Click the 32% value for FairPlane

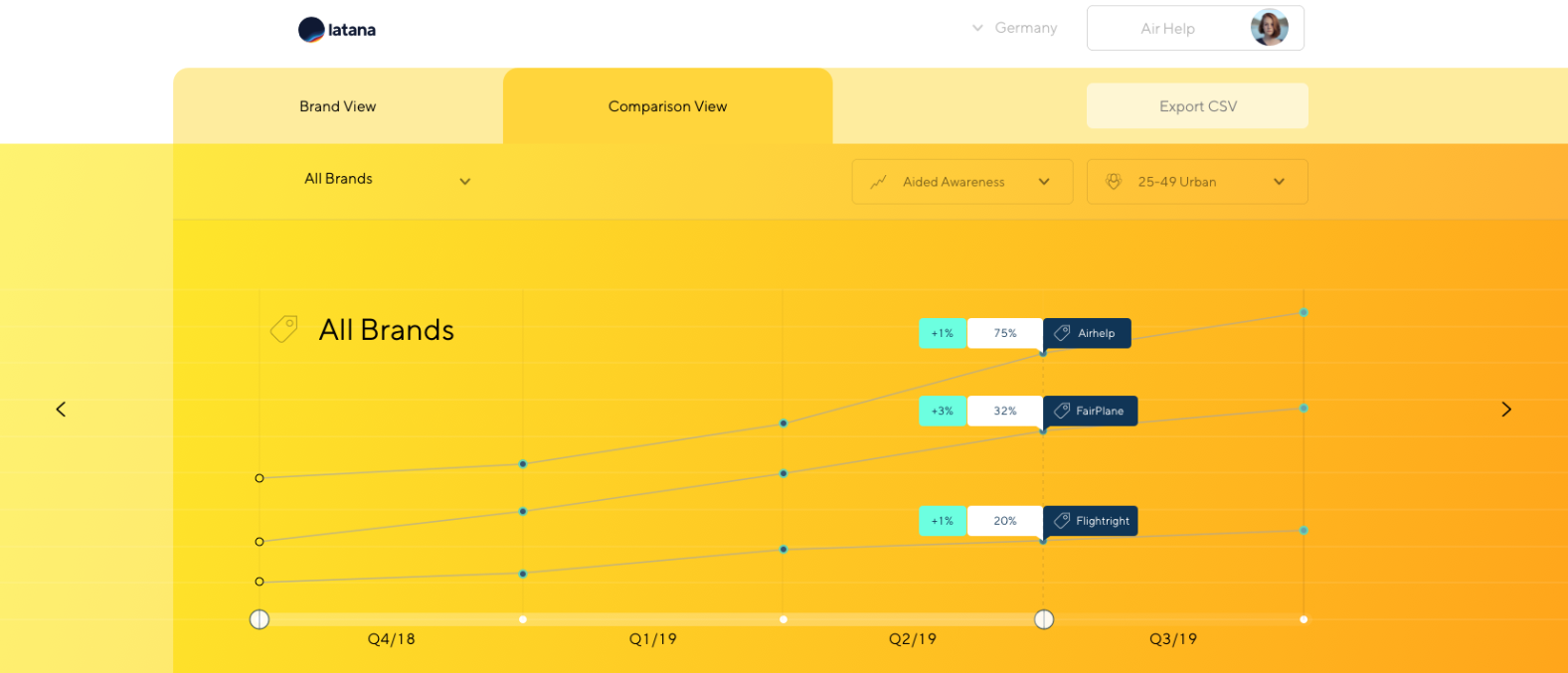click(1005, 411)
